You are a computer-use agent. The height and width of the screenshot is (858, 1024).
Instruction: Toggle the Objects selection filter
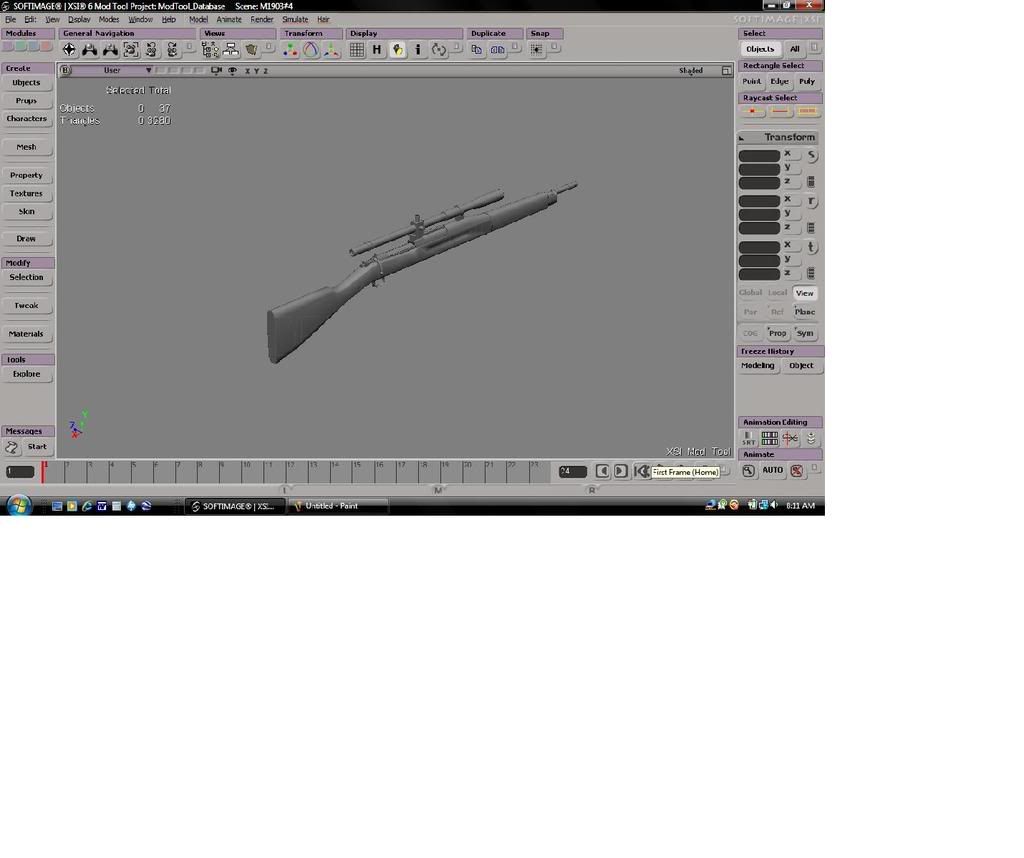coord(760,49)
